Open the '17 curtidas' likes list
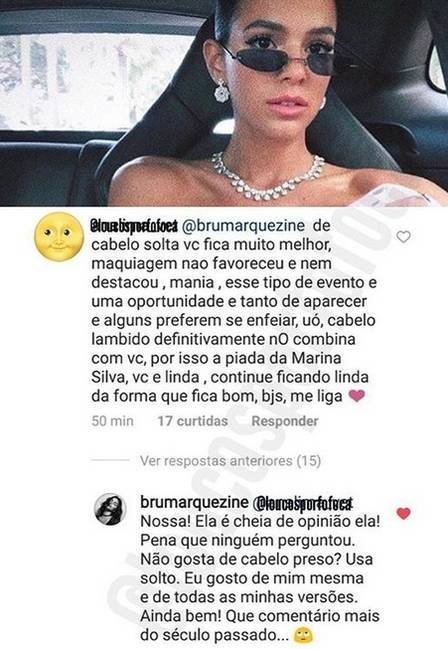 pos(193,421)
